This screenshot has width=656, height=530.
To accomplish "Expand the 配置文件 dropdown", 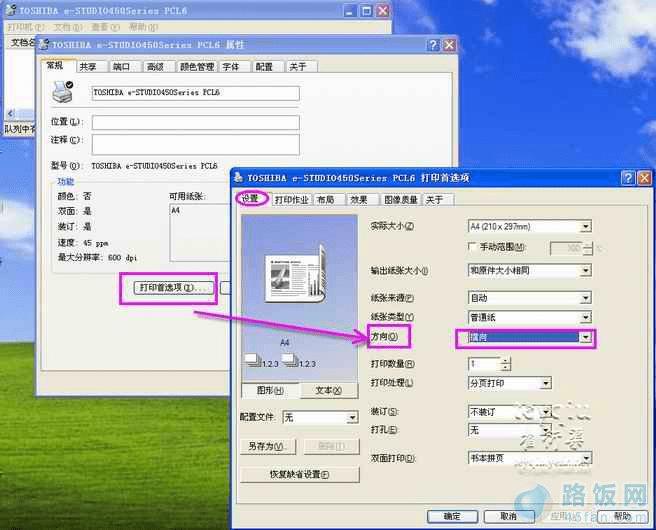I will [352, 417].
